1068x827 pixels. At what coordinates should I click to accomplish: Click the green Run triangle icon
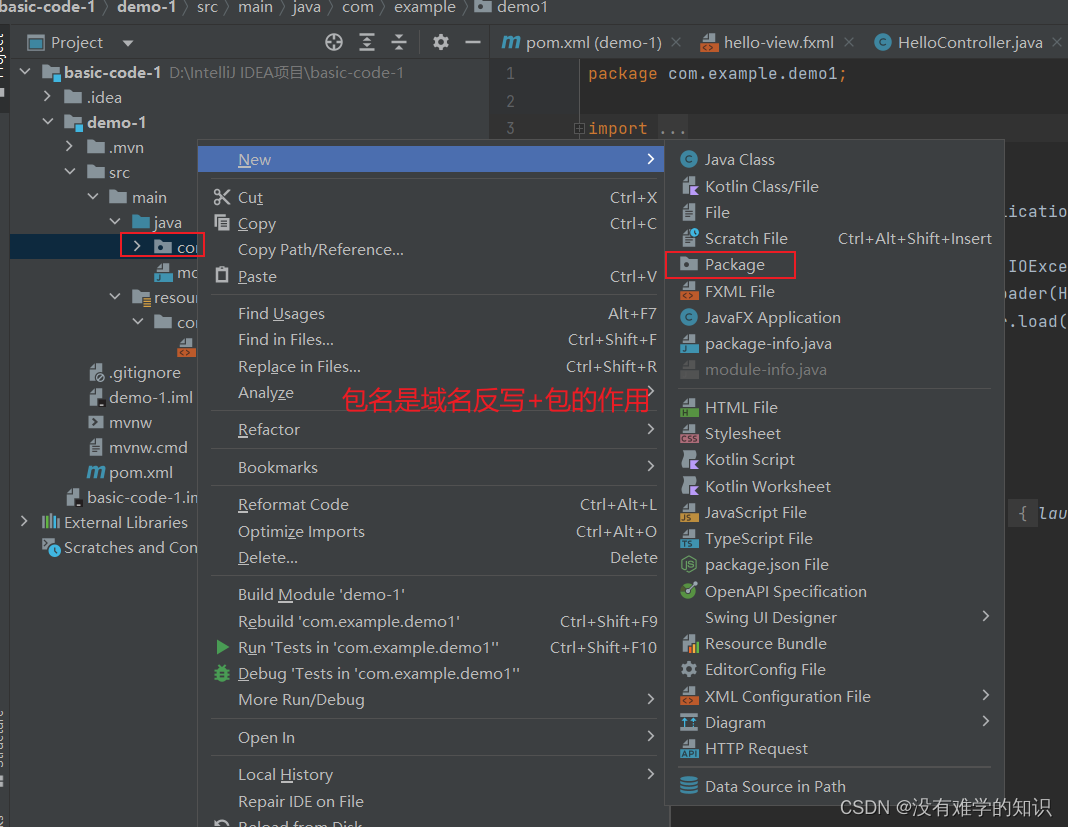(x=222, y=647)
